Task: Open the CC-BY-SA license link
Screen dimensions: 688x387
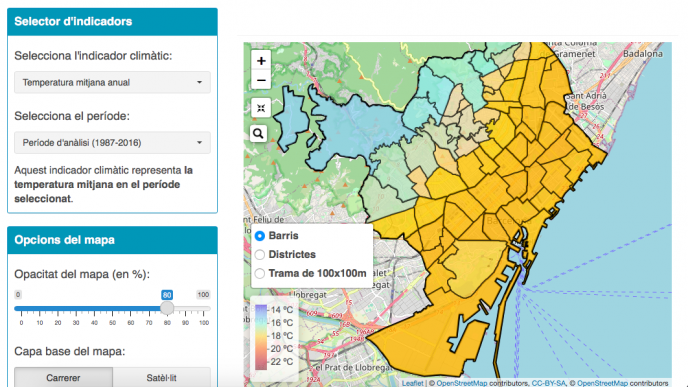Action: coord(548,383)
